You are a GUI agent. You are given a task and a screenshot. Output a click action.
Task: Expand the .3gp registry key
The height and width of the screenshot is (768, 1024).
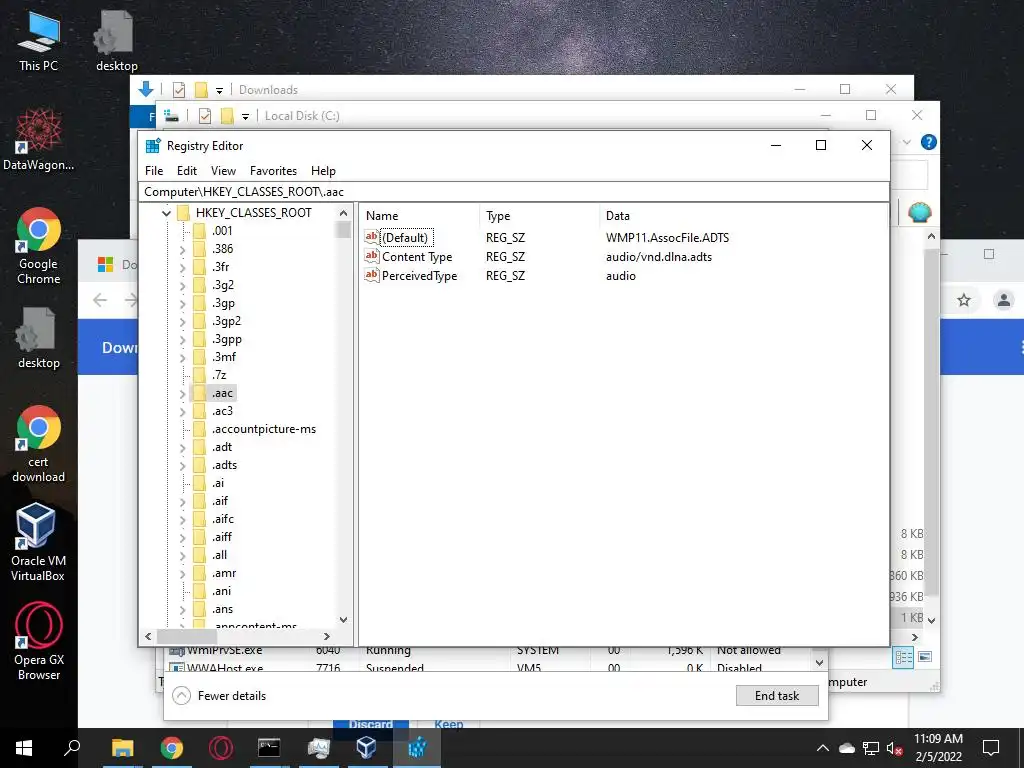coord(182,304)
